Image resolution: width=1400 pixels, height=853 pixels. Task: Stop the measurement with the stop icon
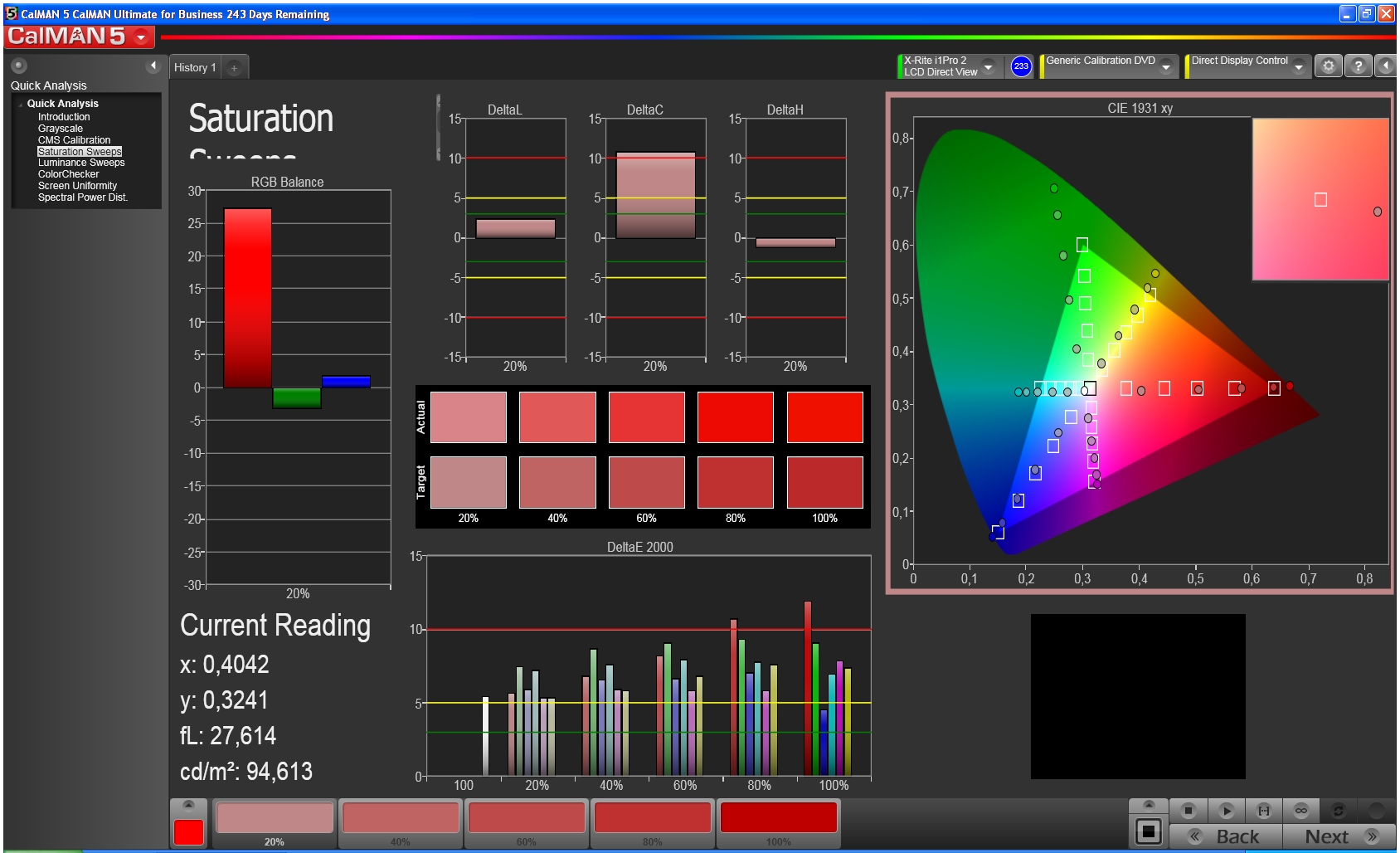click(1189, 811)
